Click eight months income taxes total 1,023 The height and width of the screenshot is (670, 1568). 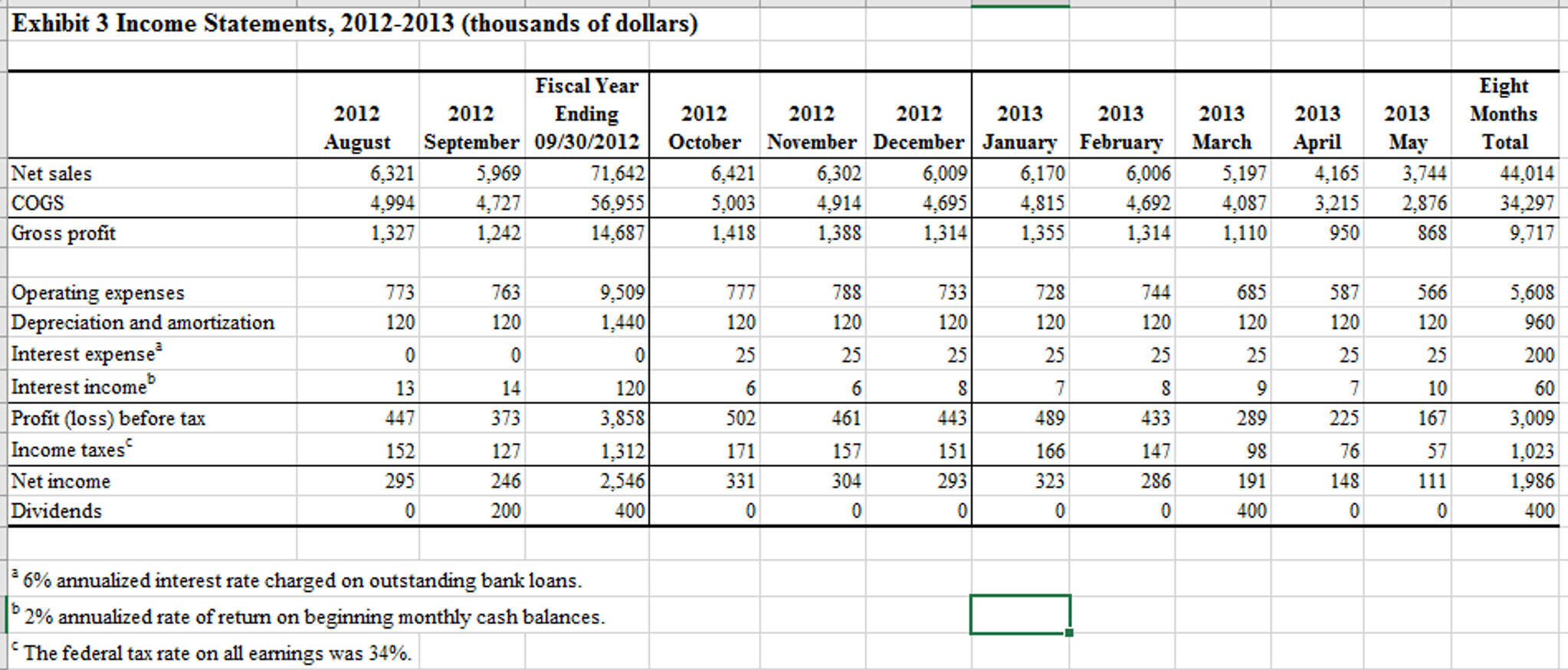pyautogui.click(x=1533, y=451)
